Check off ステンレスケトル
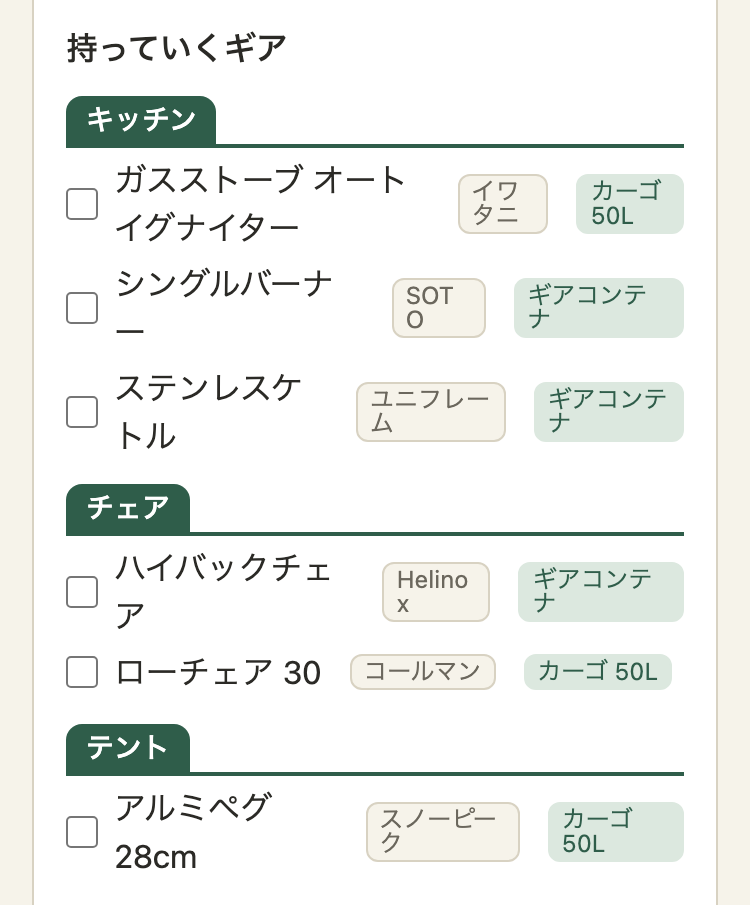 (82, 412)
